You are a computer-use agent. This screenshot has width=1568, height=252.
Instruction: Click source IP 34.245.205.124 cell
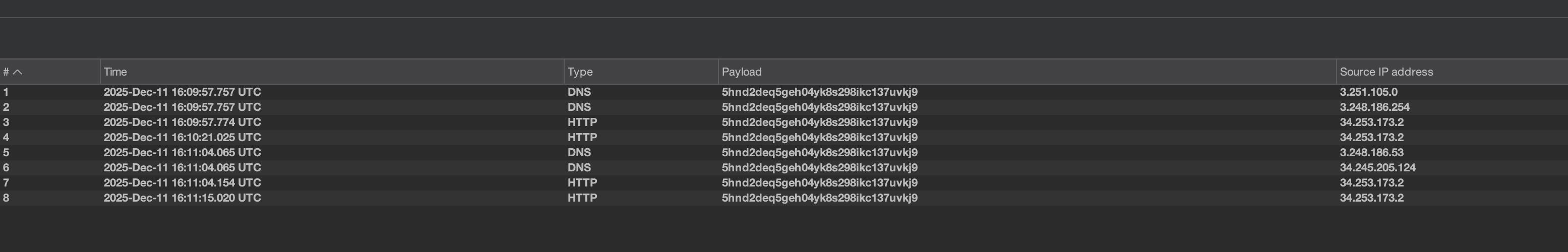(1377, 167)
